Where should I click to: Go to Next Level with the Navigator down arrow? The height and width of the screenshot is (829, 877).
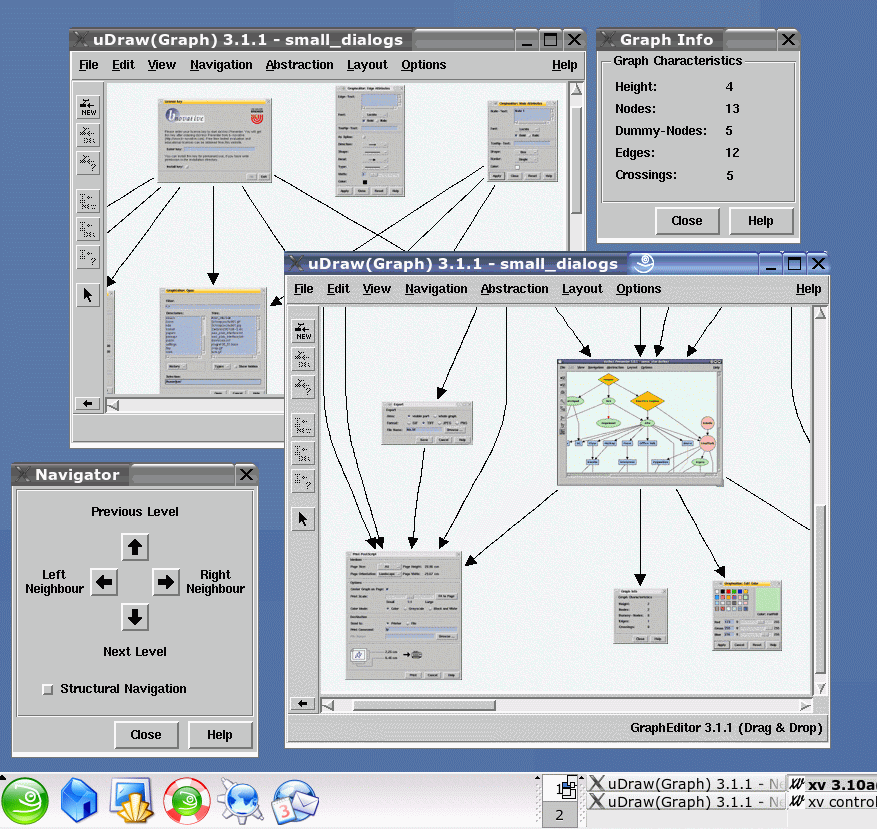[135, 617]
